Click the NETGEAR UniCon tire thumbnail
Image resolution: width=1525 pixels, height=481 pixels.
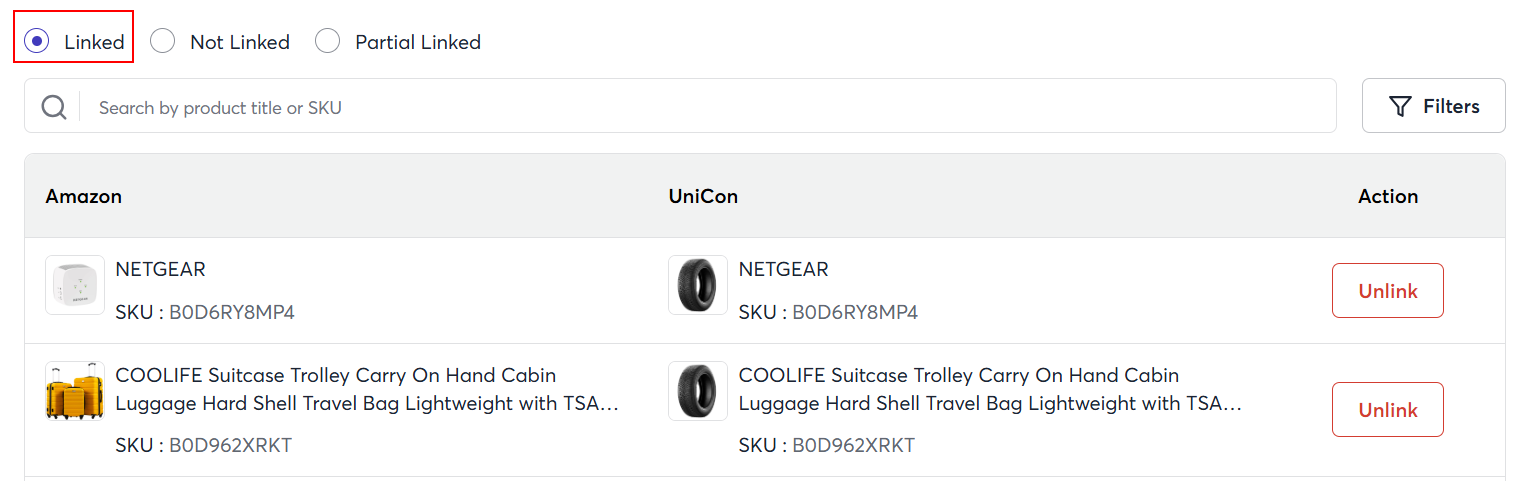(x=698, y=285)
